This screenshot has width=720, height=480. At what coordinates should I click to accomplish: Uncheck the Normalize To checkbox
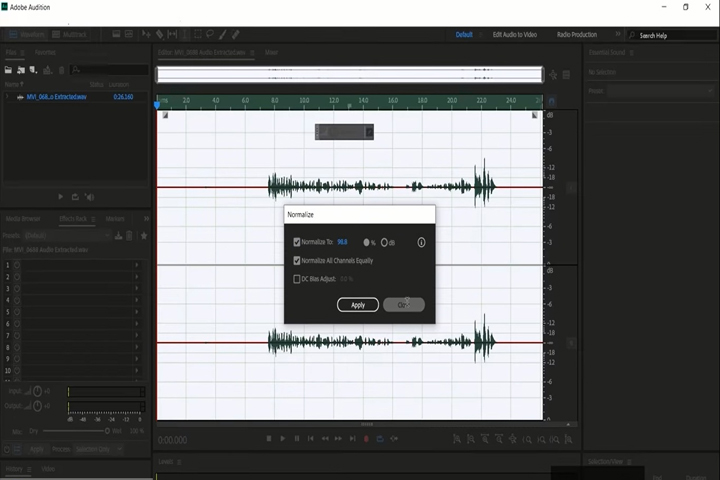pos(297,242)
